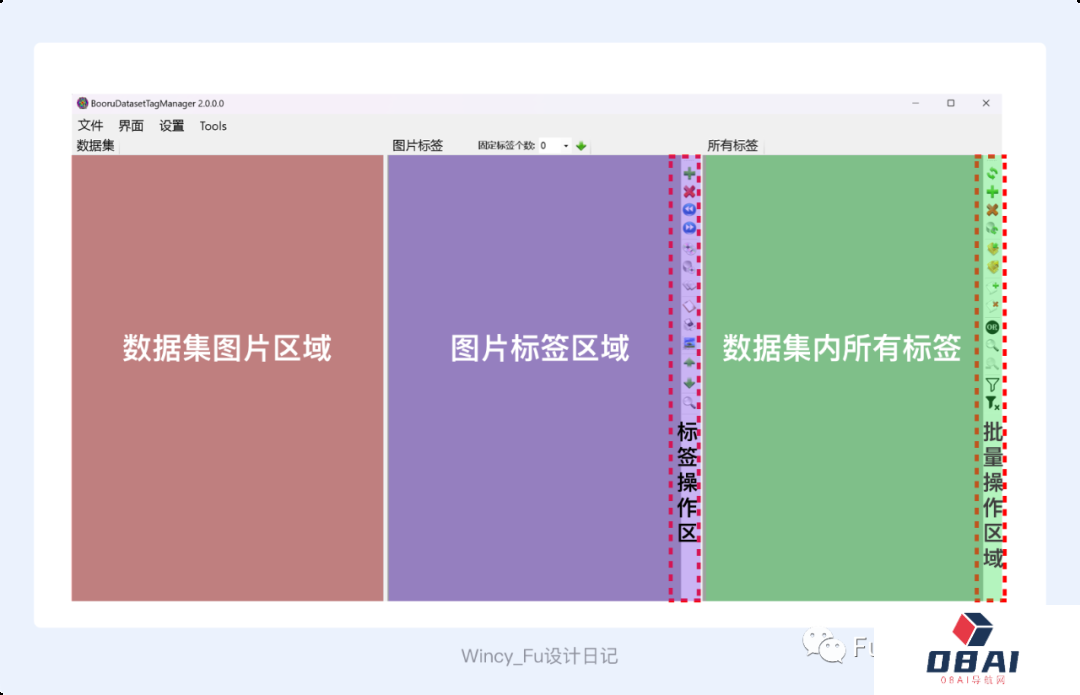Open the 设置 menu
The image size is (1080, 695).
pos(172,126)
